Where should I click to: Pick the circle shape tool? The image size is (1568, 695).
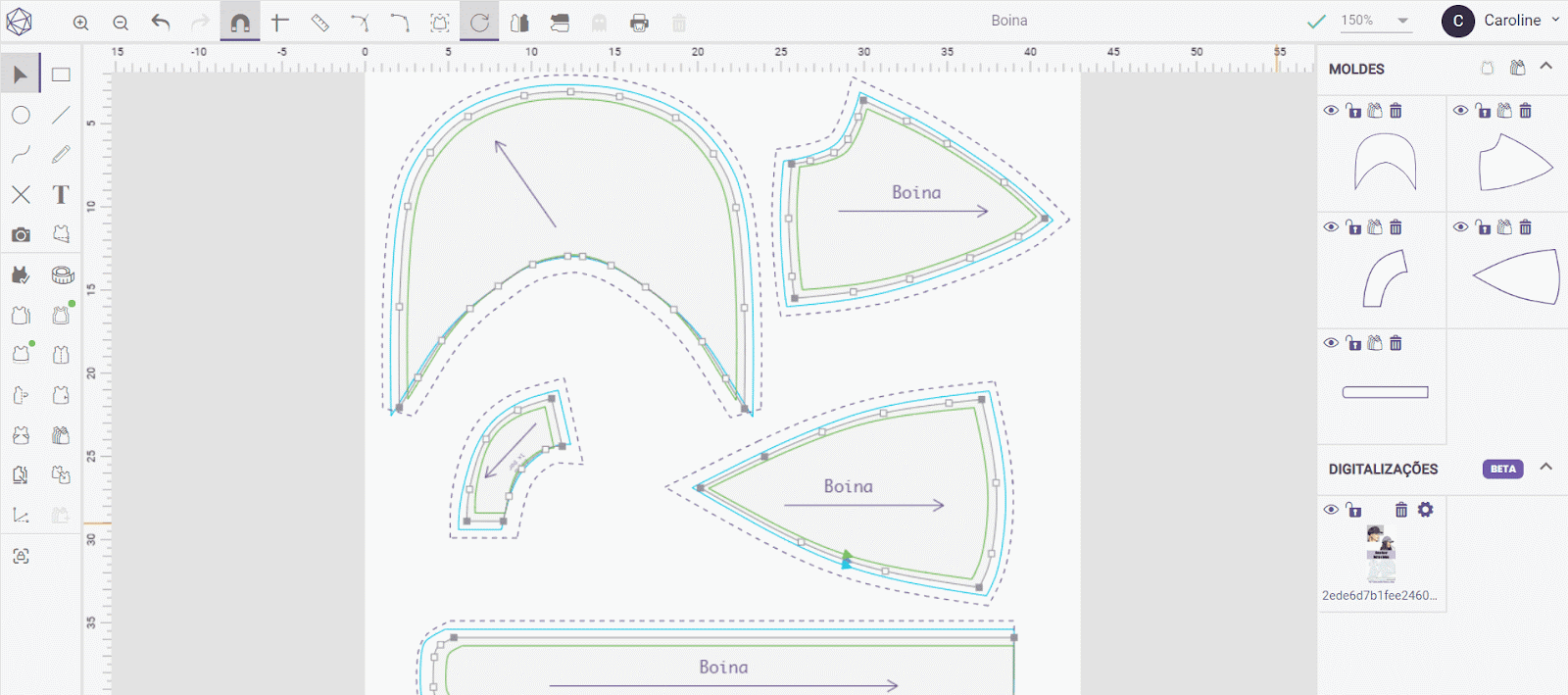coord(21,115)
